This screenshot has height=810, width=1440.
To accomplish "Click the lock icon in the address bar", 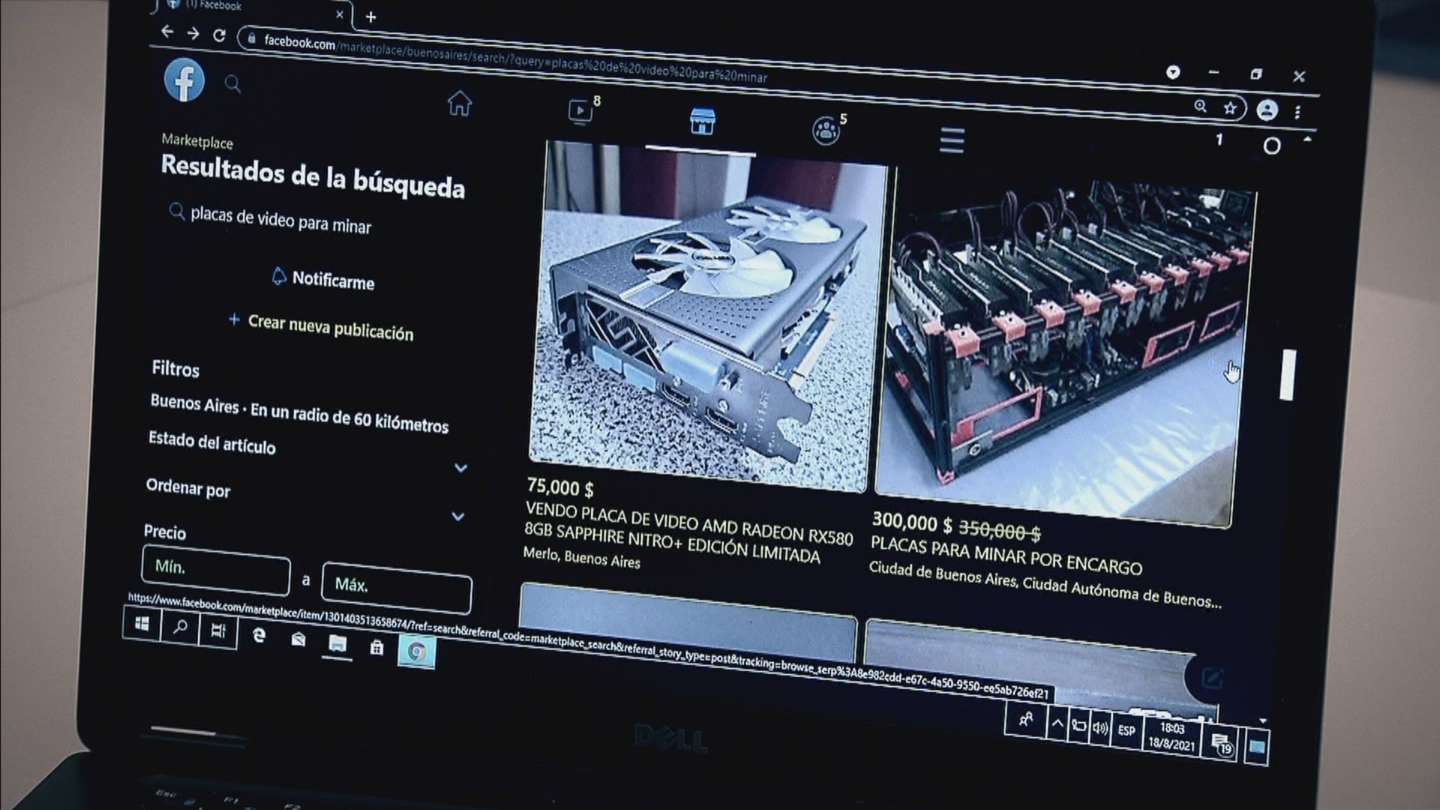I will click(x=250, y=38).
